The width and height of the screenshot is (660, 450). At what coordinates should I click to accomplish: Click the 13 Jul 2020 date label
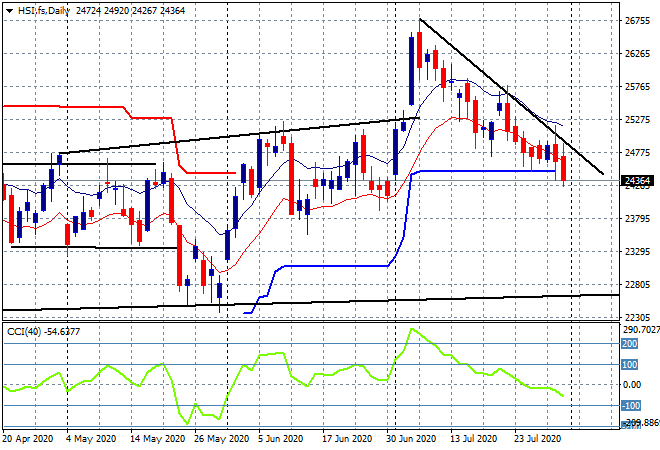click(x=474, y=439)
